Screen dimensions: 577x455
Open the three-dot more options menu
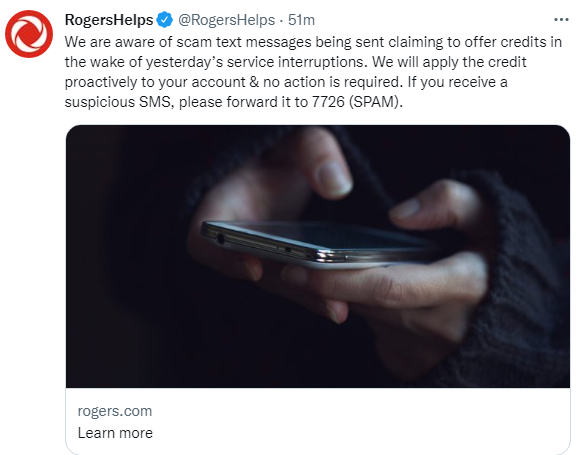[x=561, y=20]
